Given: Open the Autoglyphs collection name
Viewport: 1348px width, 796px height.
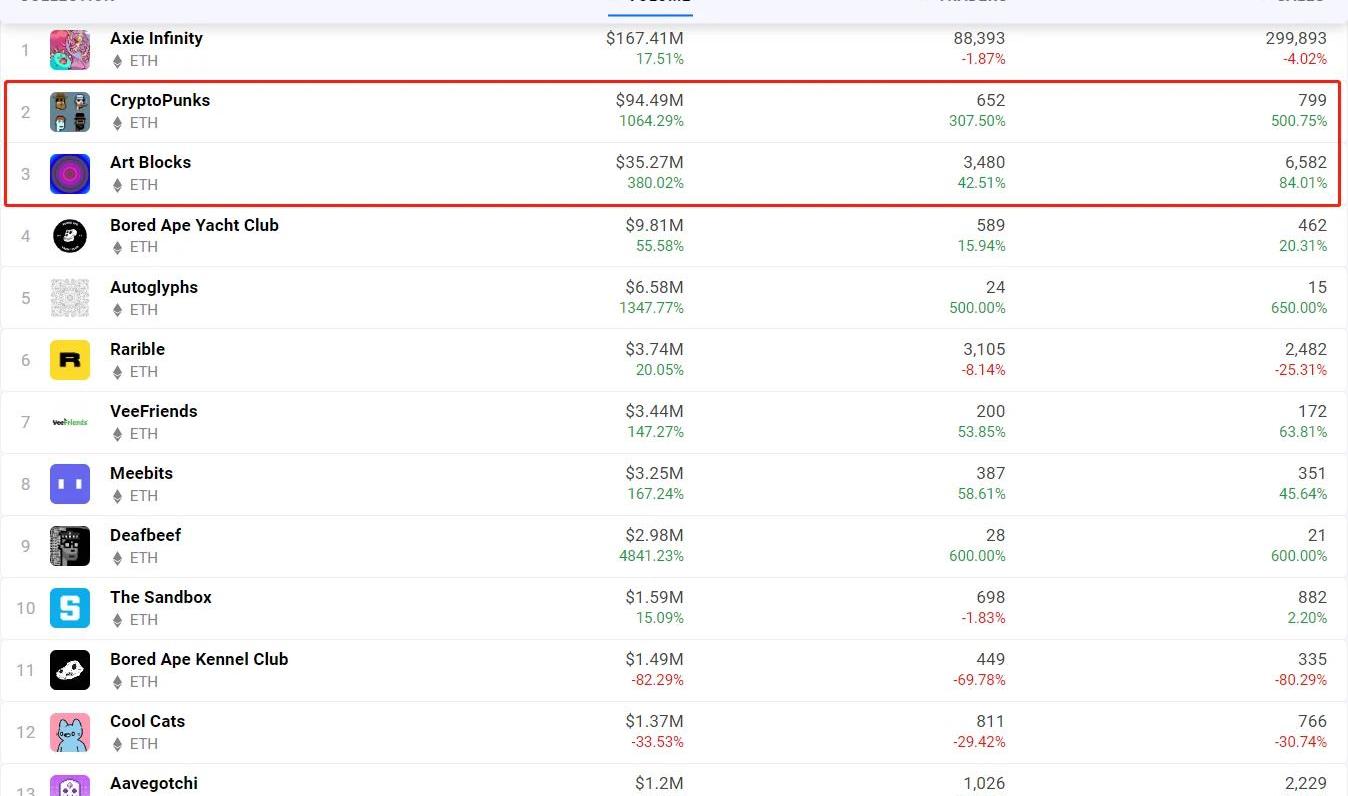Looking at the screenshot, I should [x=154, y=287].
